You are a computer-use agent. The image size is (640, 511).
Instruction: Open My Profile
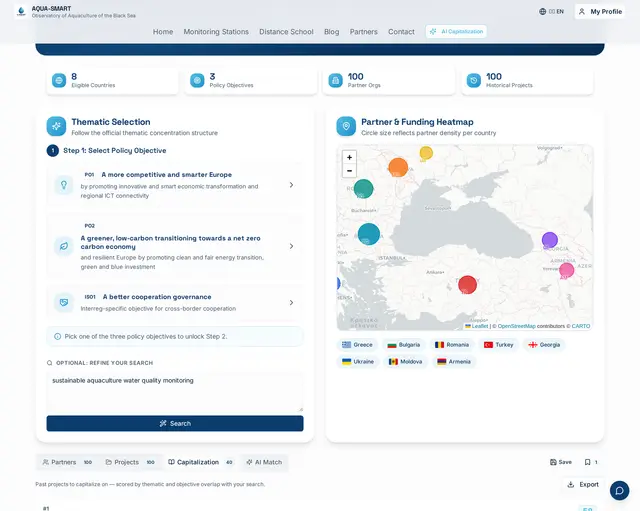[600, 11]
